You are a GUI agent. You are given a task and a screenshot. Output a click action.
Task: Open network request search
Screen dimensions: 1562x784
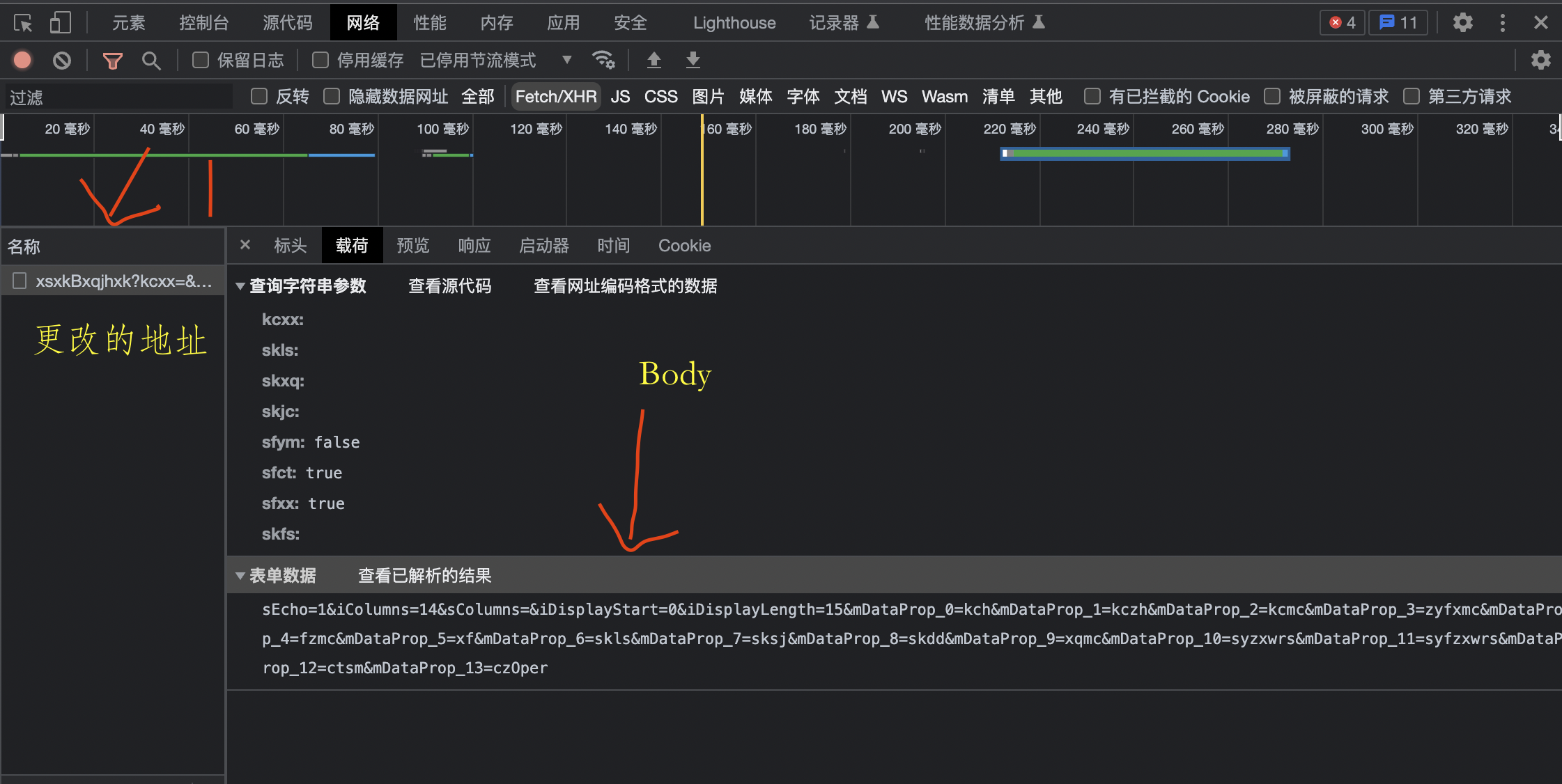pyautogui.click(x=151, y=60)
